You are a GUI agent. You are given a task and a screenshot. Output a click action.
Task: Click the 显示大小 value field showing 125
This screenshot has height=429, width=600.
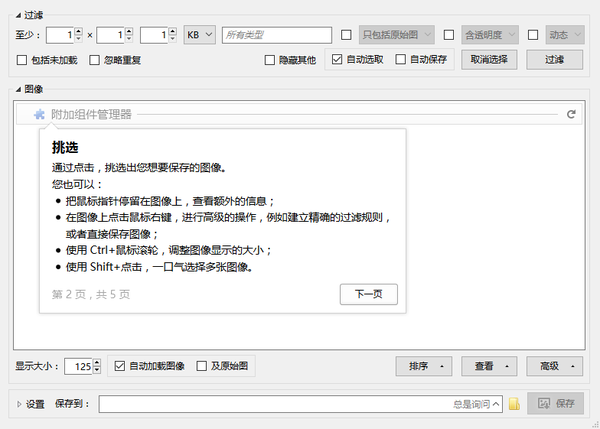pyautogui.click(x=78, y=366)
